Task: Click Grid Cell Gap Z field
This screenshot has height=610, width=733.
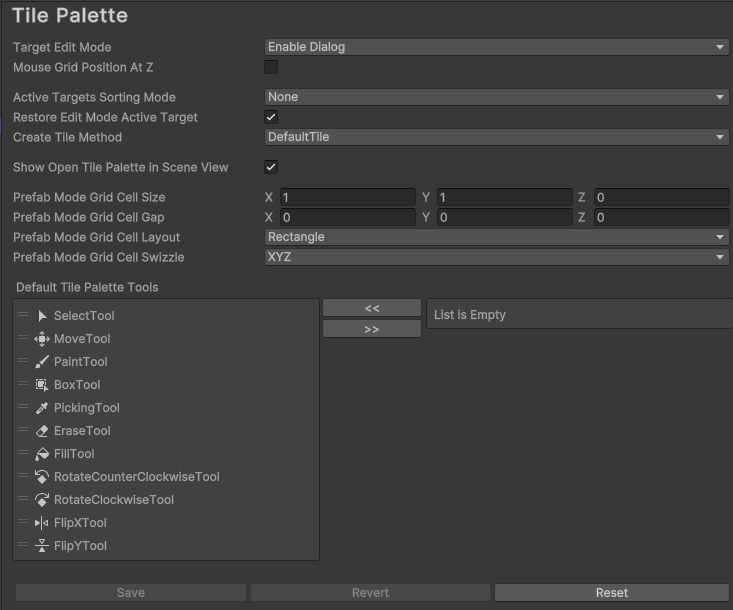Action: [661, 217]
